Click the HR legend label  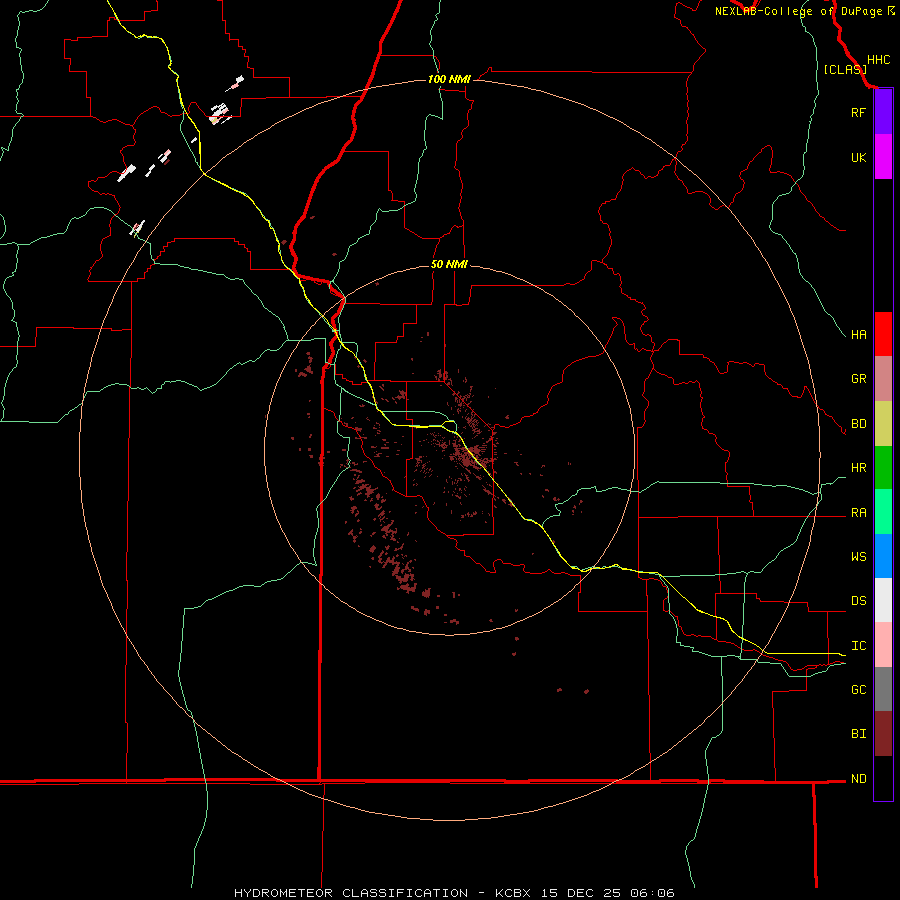tap(859, 468)
